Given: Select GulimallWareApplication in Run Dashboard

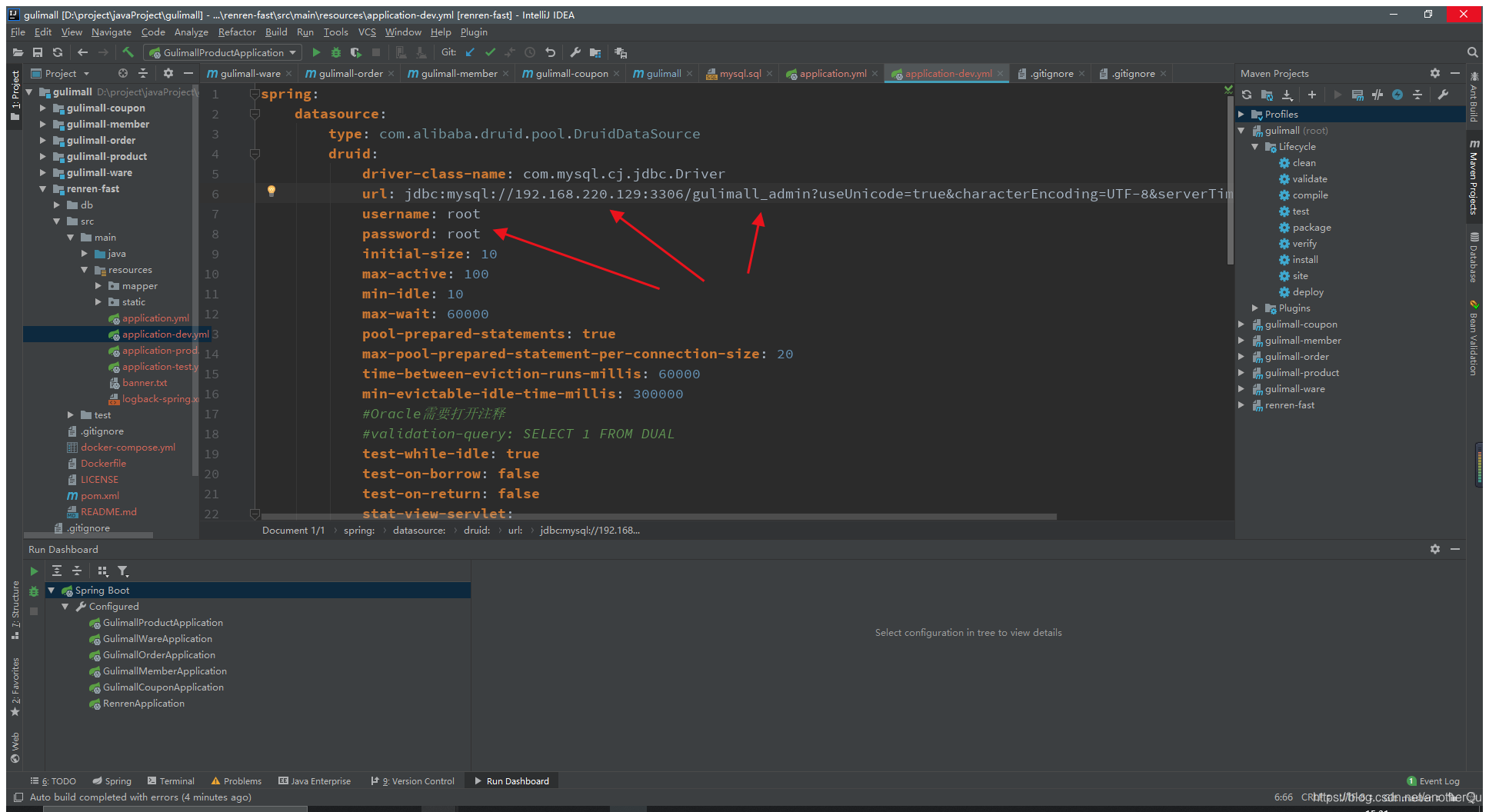Looking at the screenshot, I should point(158,638).
